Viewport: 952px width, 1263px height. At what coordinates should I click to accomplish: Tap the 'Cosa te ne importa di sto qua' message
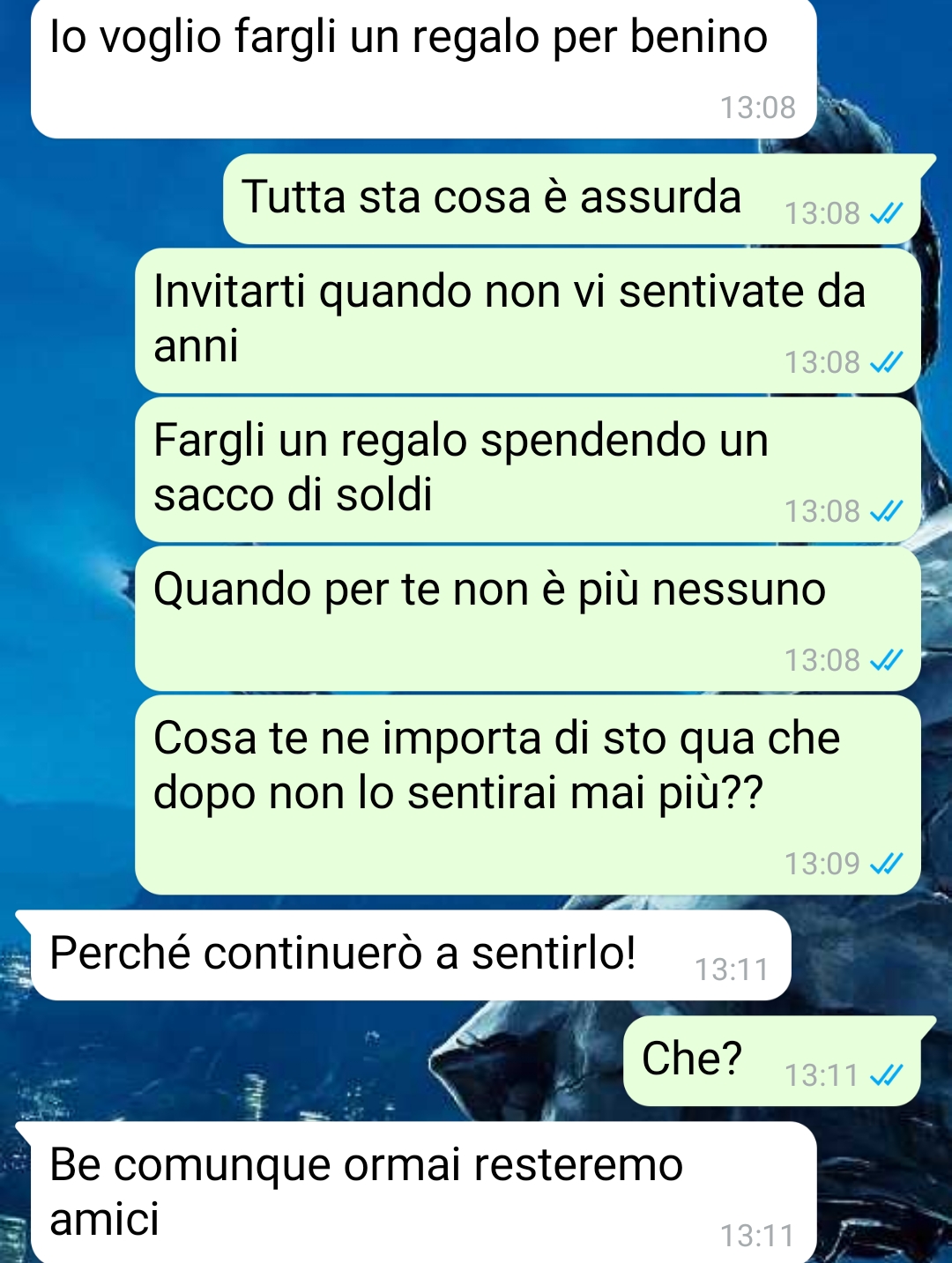click(x=528, y=795)
